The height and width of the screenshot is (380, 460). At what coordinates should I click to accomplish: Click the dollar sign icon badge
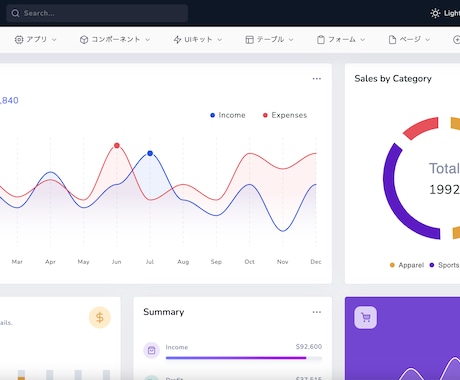pyautogui.click(x=100, y=317)
